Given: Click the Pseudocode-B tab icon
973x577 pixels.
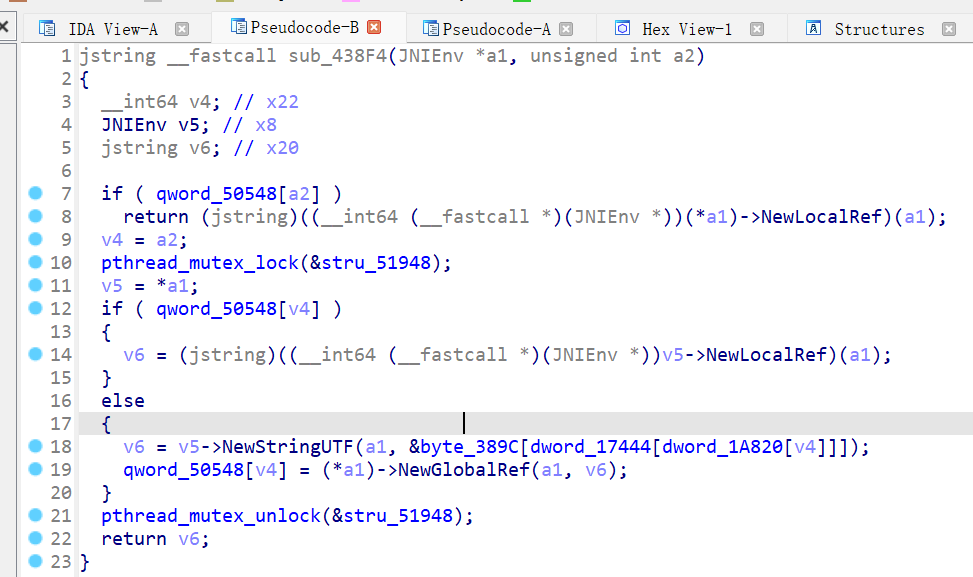Looking at the screenshot, I should (x=238, y=26).
